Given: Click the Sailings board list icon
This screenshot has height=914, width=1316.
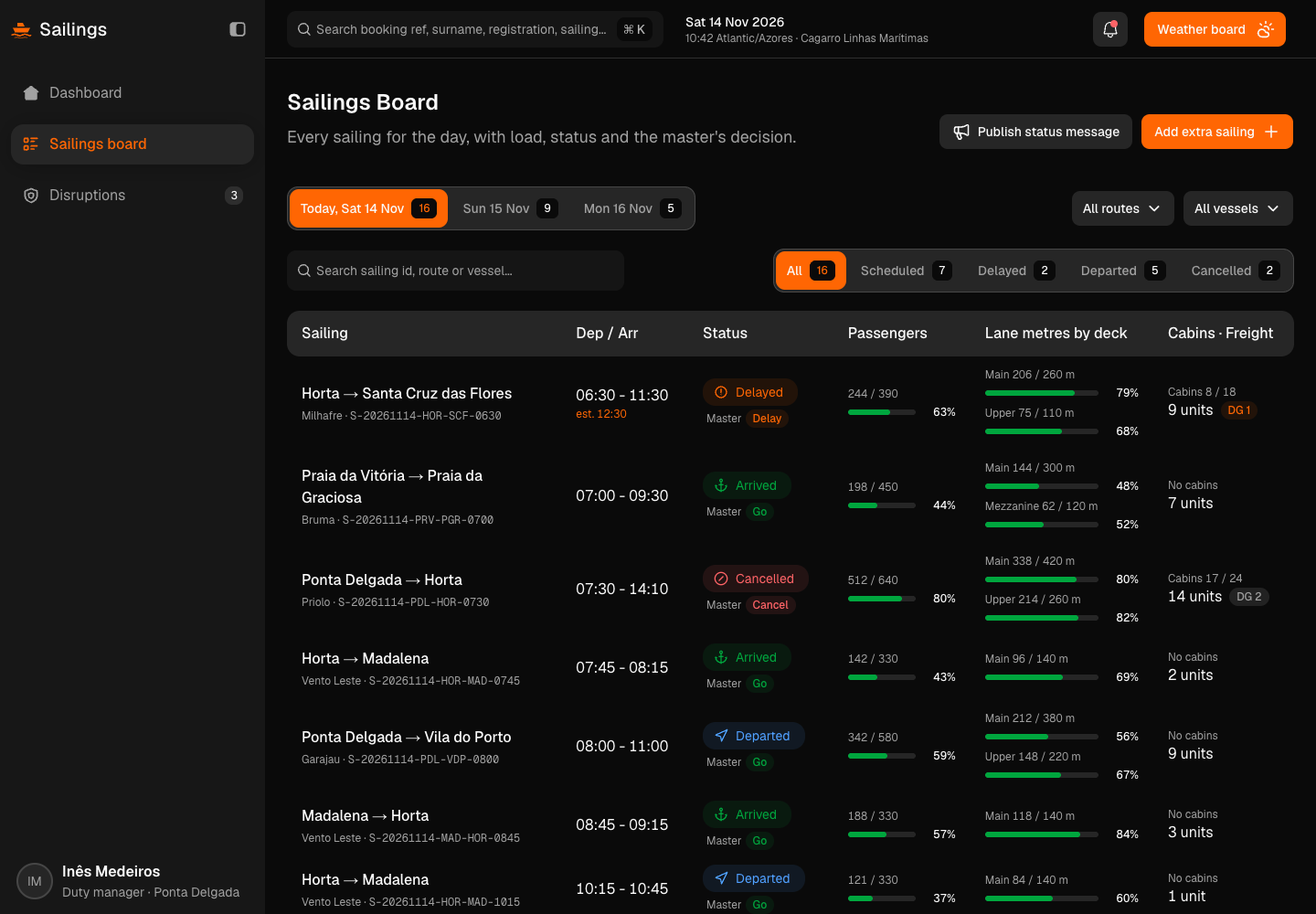Looking at the screenshot, I should (x=31, y=144).
